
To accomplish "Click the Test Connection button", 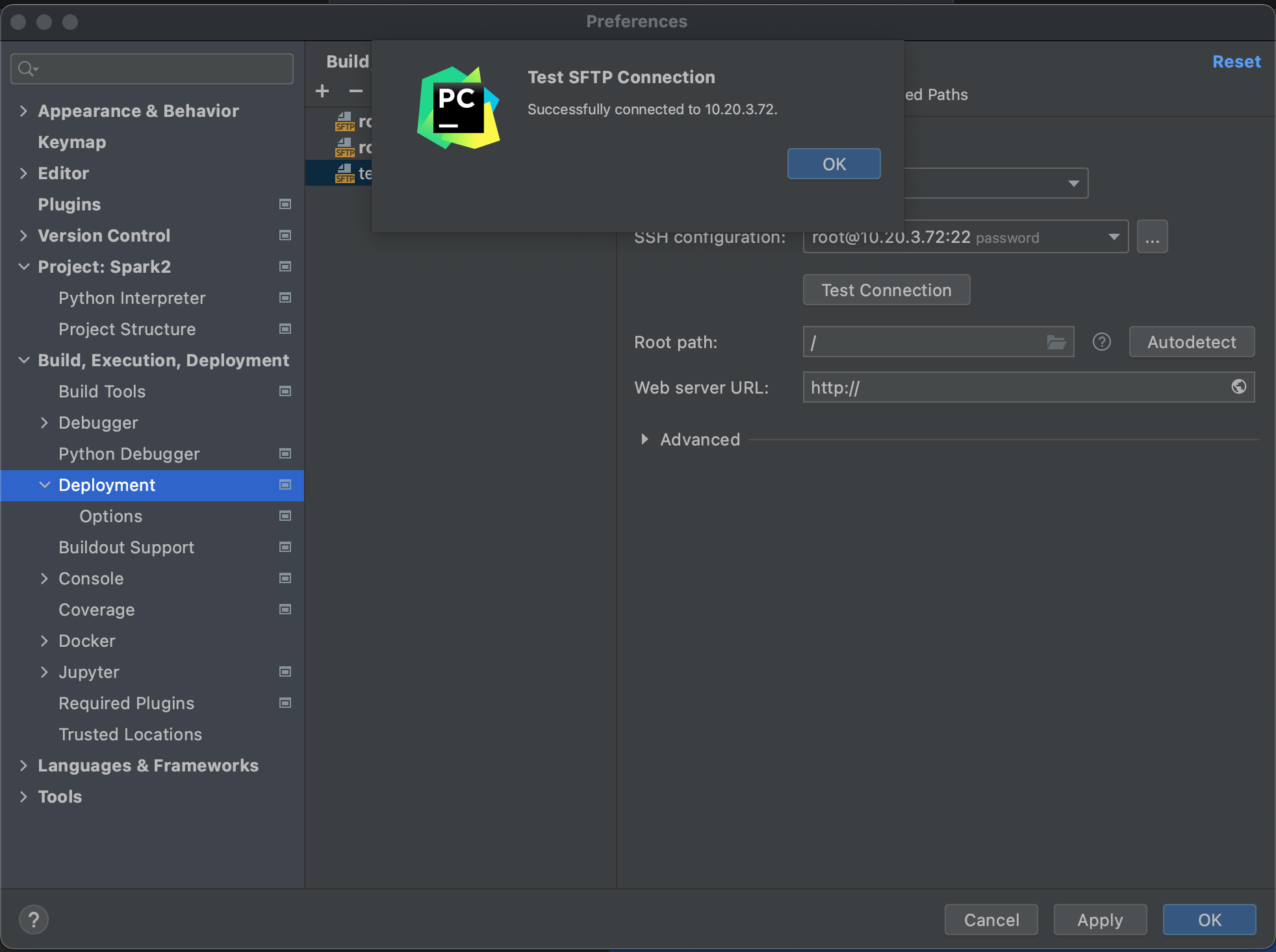I will (x=886, y=290).
